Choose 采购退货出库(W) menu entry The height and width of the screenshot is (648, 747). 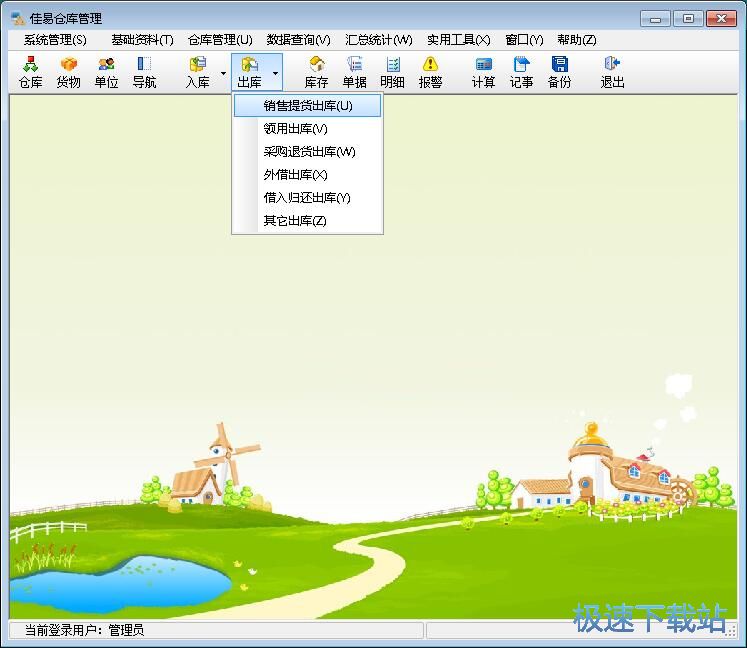point(307,152)
